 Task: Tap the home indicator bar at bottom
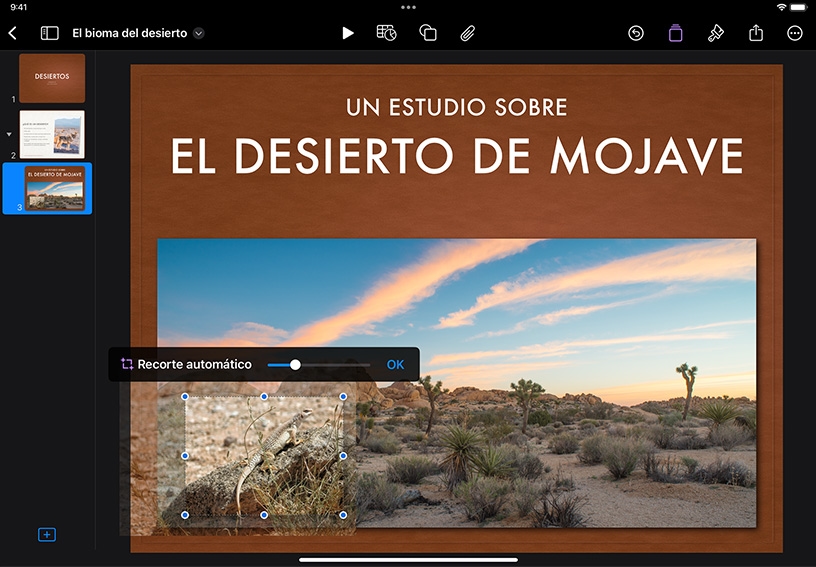408,560
